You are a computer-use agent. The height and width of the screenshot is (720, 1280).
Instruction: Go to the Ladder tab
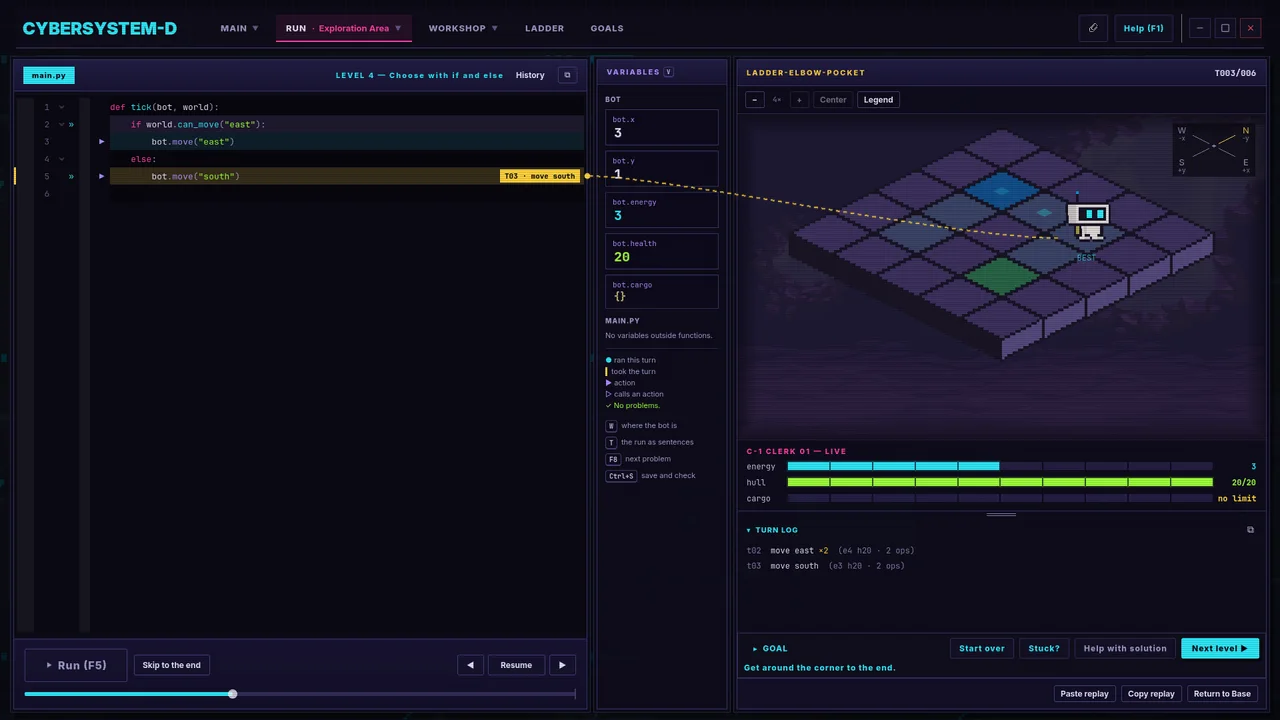click(544, 28)
